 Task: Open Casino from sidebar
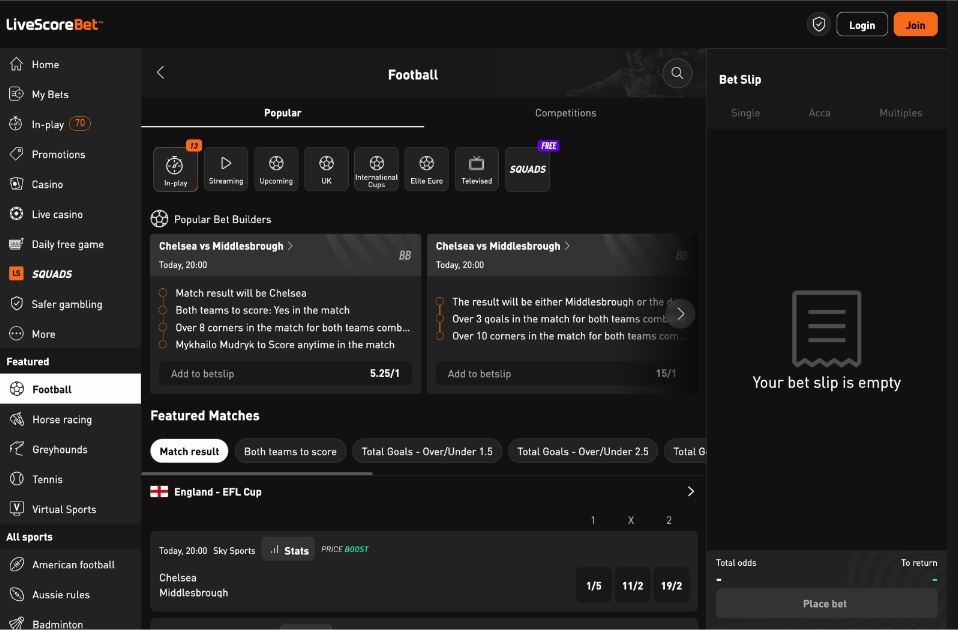click(x=70, y=184)
